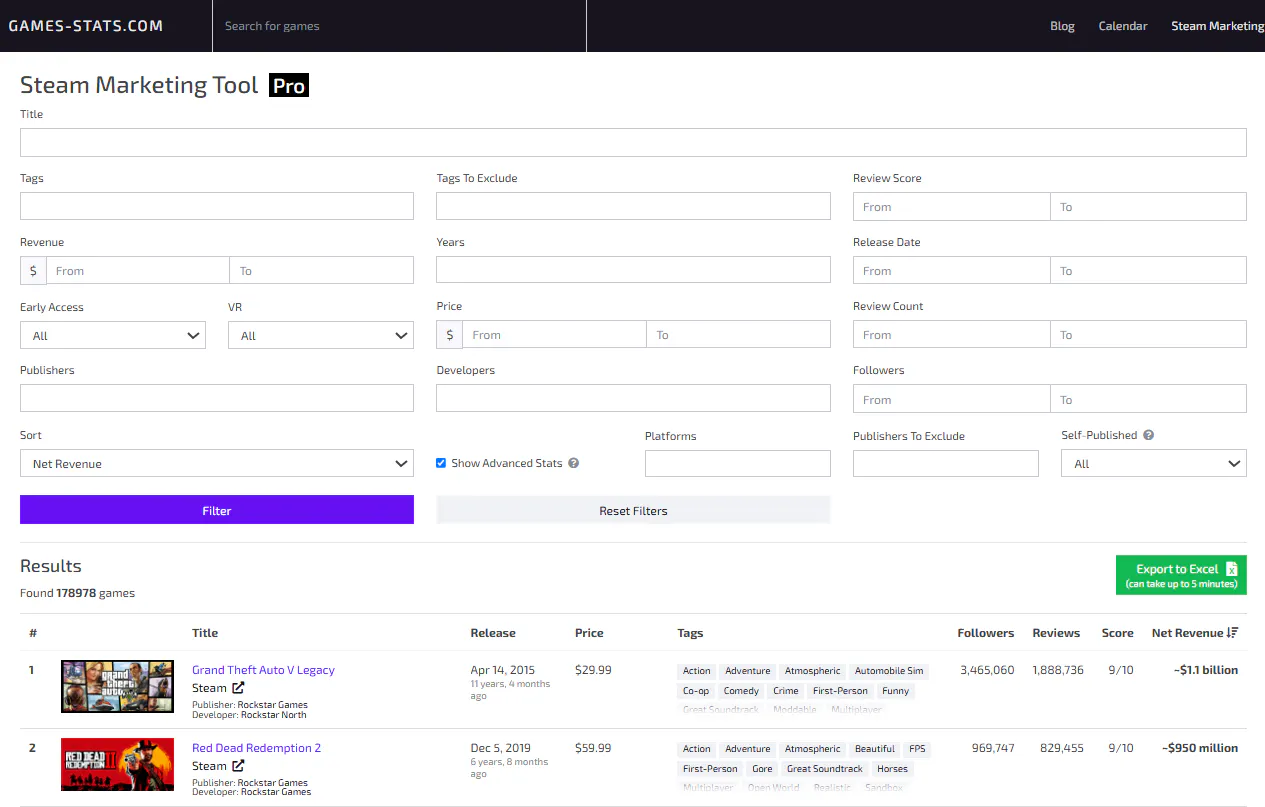Click the Gore tag
This screenshot has height=807, width=1265.
pos(762,769)
